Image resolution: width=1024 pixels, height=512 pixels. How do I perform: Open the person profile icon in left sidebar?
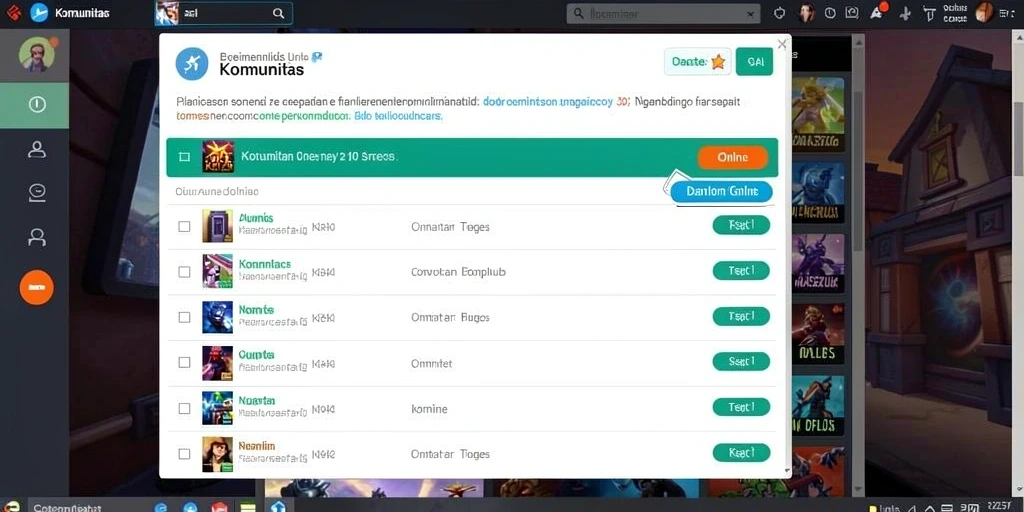coord(37,149)
